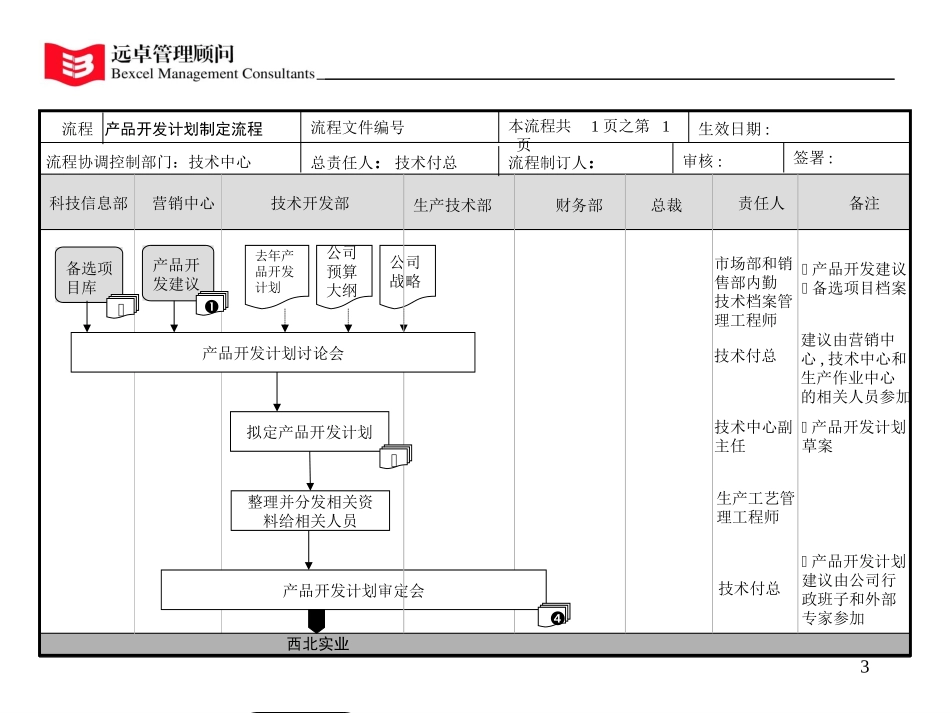The width and height of the screenshot is (950, 713).
Task: Click document icon numbered 4 at 审定会
Action: 554,615
